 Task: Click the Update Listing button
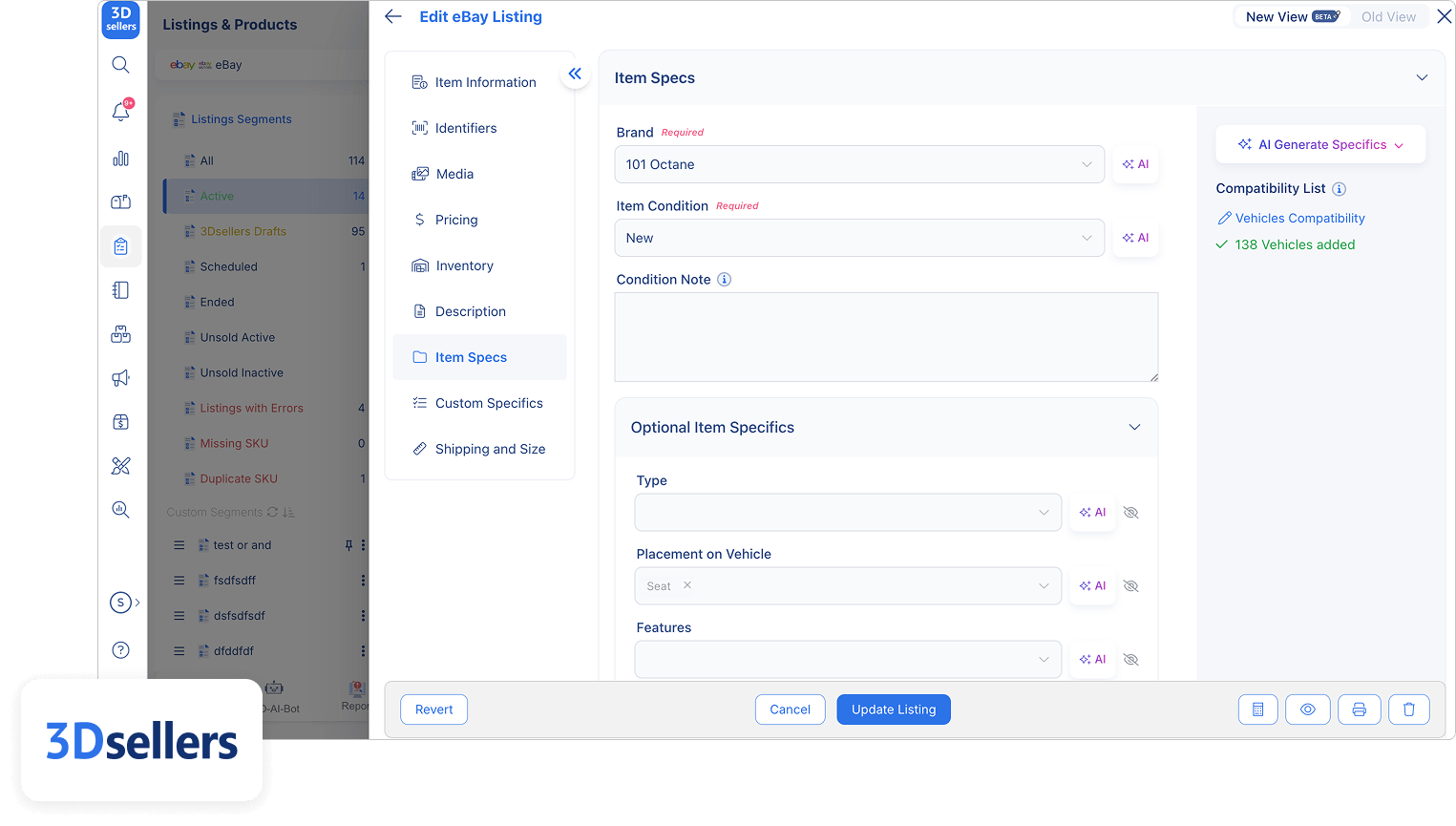tap(894, 710)
